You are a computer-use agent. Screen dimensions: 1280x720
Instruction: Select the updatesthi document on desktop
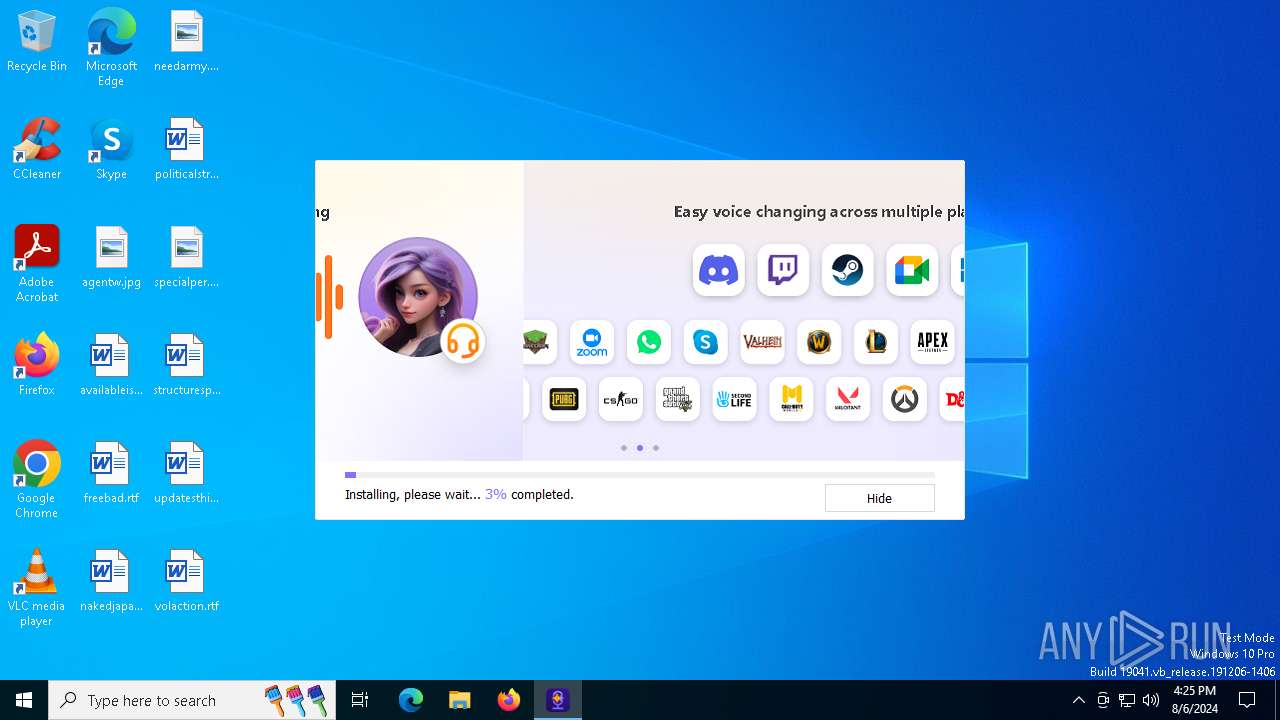pos(186,474)
